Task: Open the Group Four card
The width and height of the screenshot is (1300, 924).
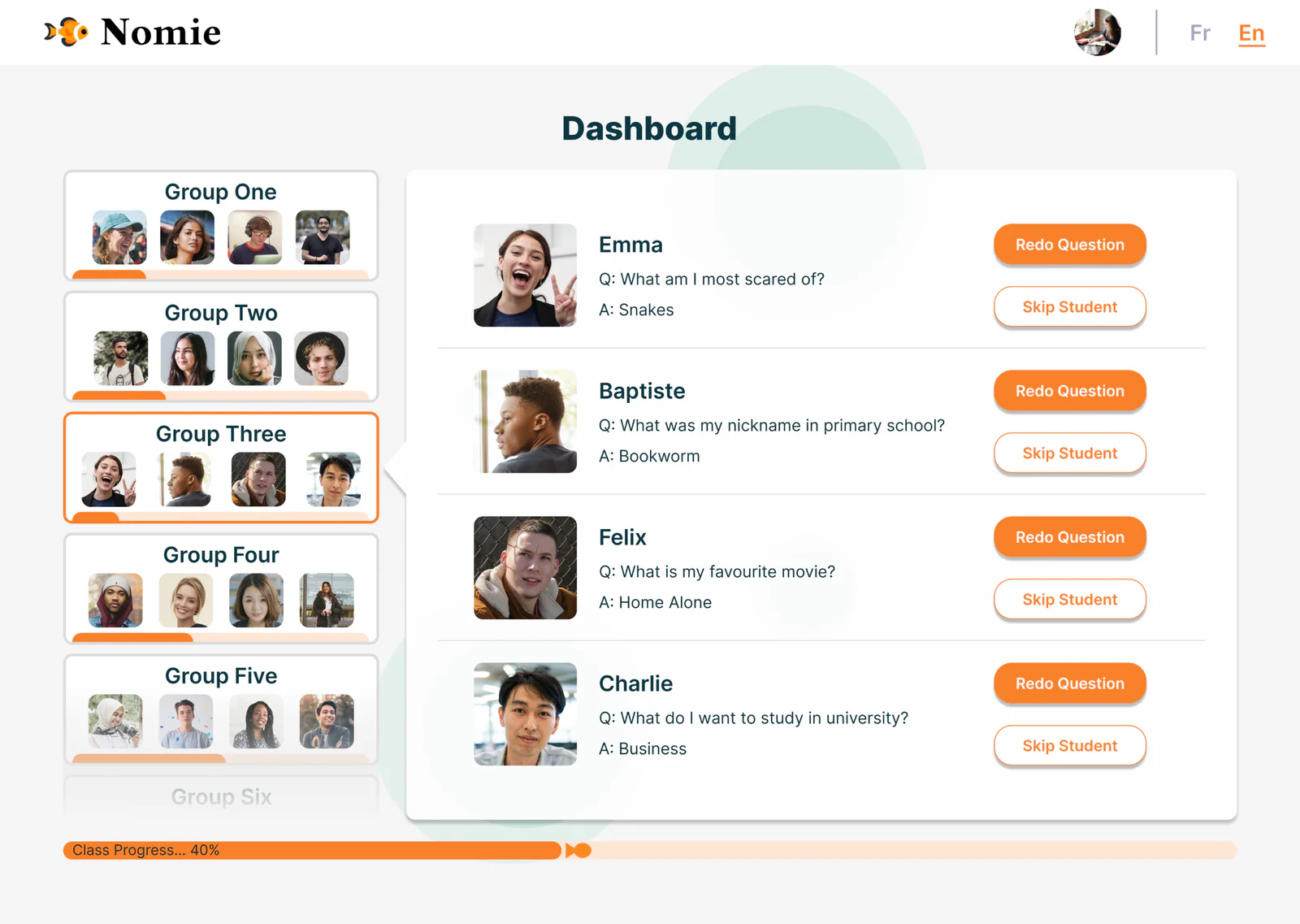Action: click(x=221, y=589)
